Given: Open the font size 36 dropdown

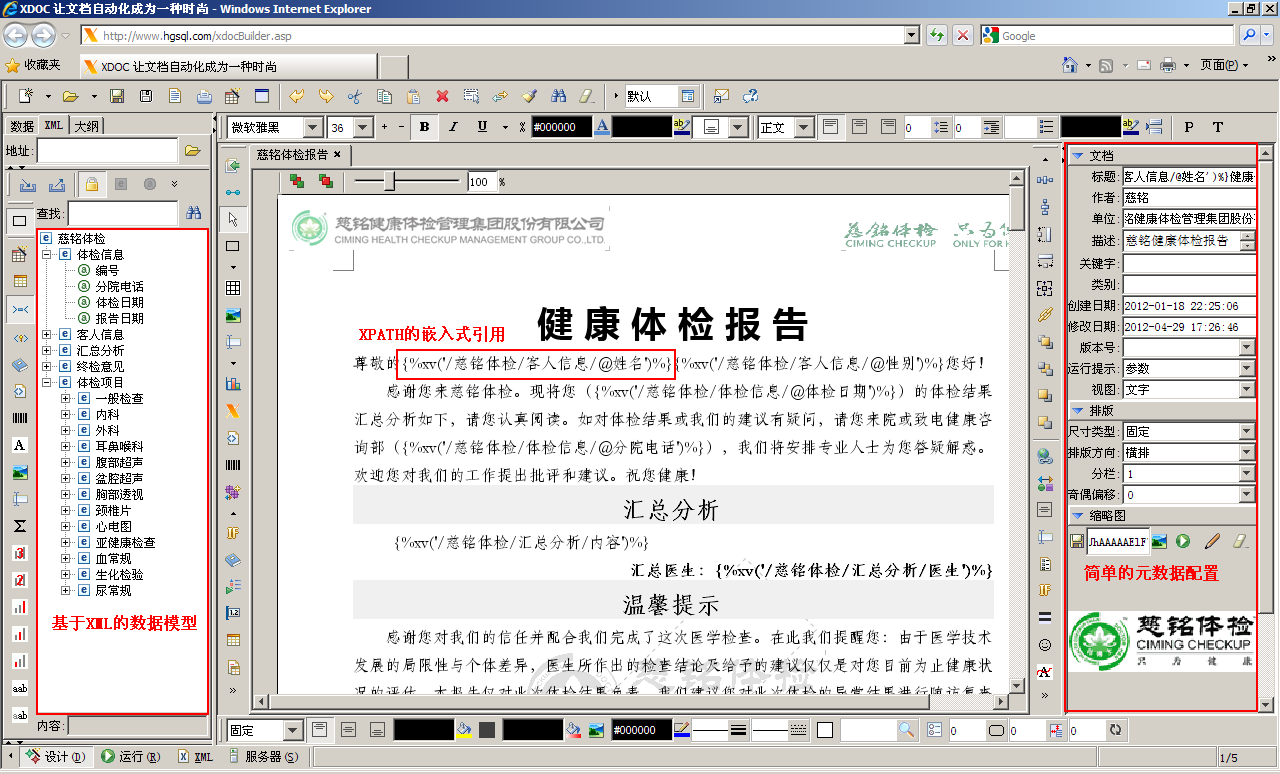Looking at the screenshot, I should tap(363, 127).
